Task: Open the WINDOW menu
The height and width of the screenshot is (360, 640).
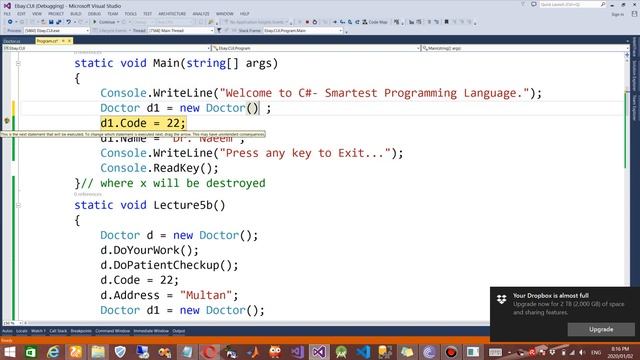Action: pyautogui.click(x=224, y=14)
